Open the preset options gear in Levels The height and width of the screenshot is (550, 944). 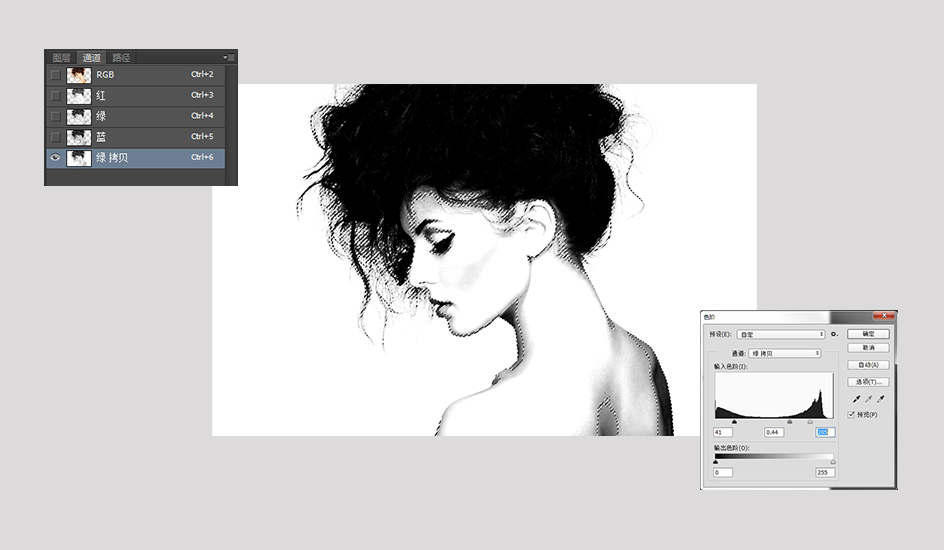click(x=834, y=334)
